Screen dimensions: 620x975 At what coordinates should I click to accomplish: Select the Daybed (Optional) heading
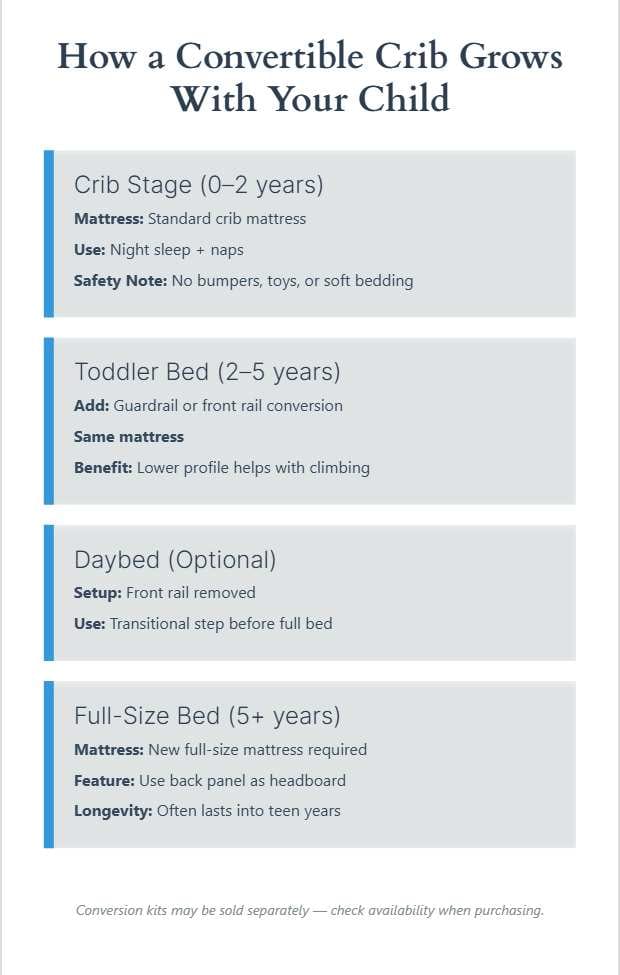point(175,560)
